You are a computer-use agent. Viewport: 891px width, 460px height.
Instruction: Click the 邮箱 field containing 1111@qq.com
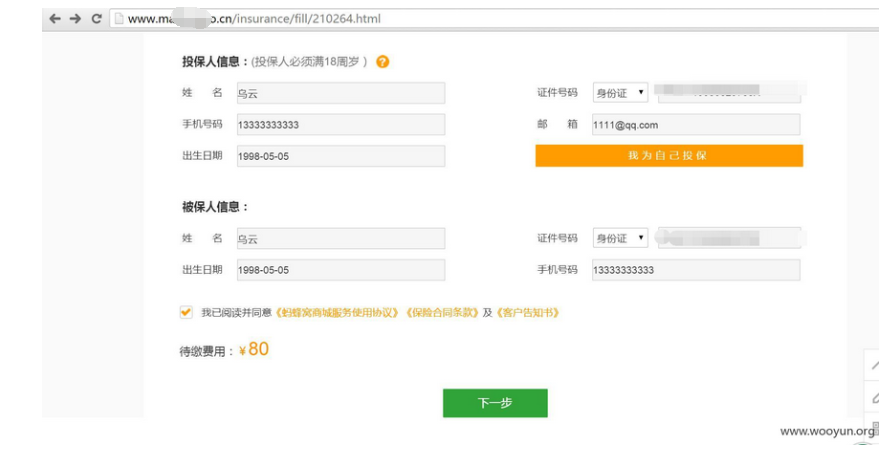[694, 125]
